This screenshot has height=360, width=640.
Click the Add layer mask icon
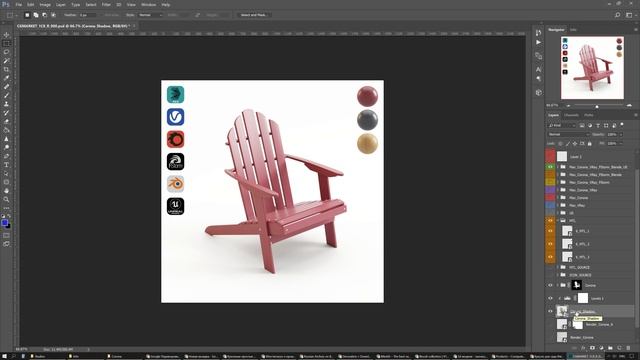click(592, 348)
